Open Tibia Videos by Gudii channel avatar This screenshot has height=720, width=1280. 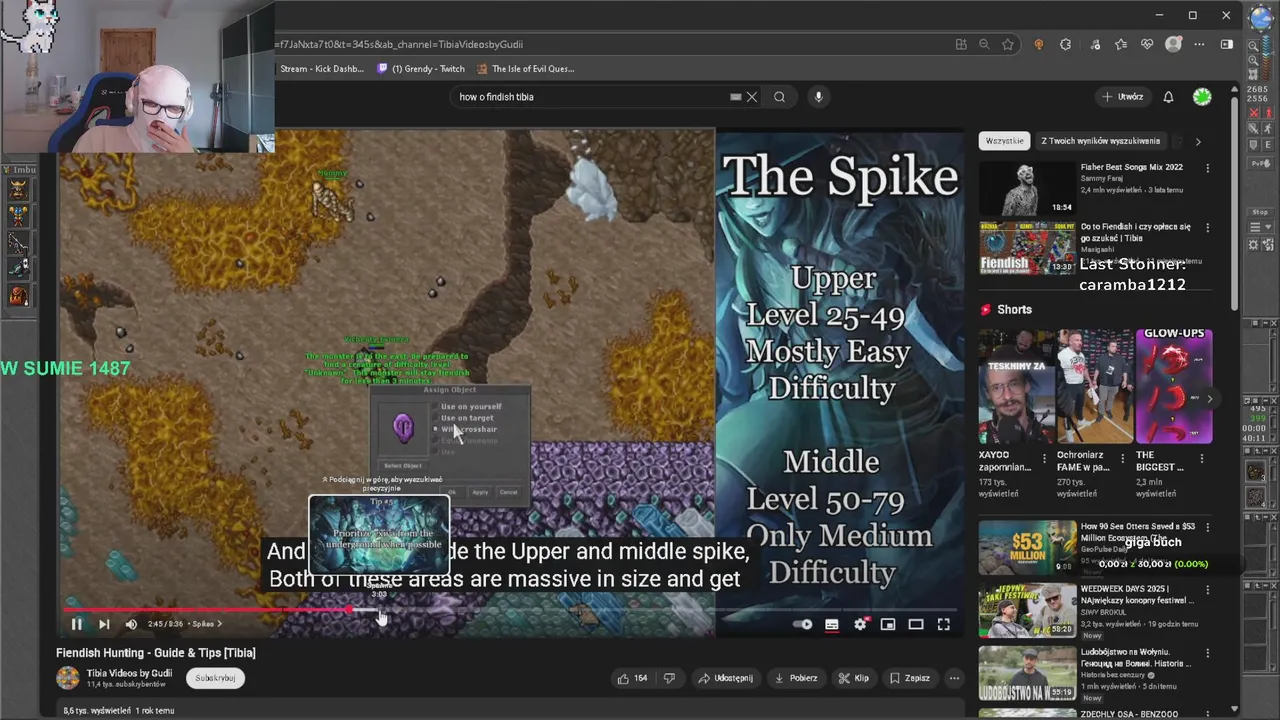pyautogui.click(x=67, y=678)
